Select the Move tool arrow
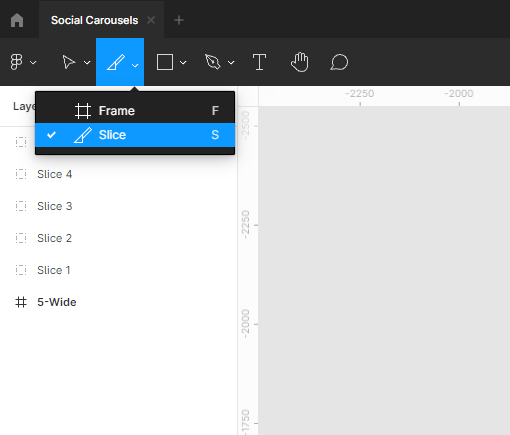This screenshot has height=435, width=510. click(69, 62)
